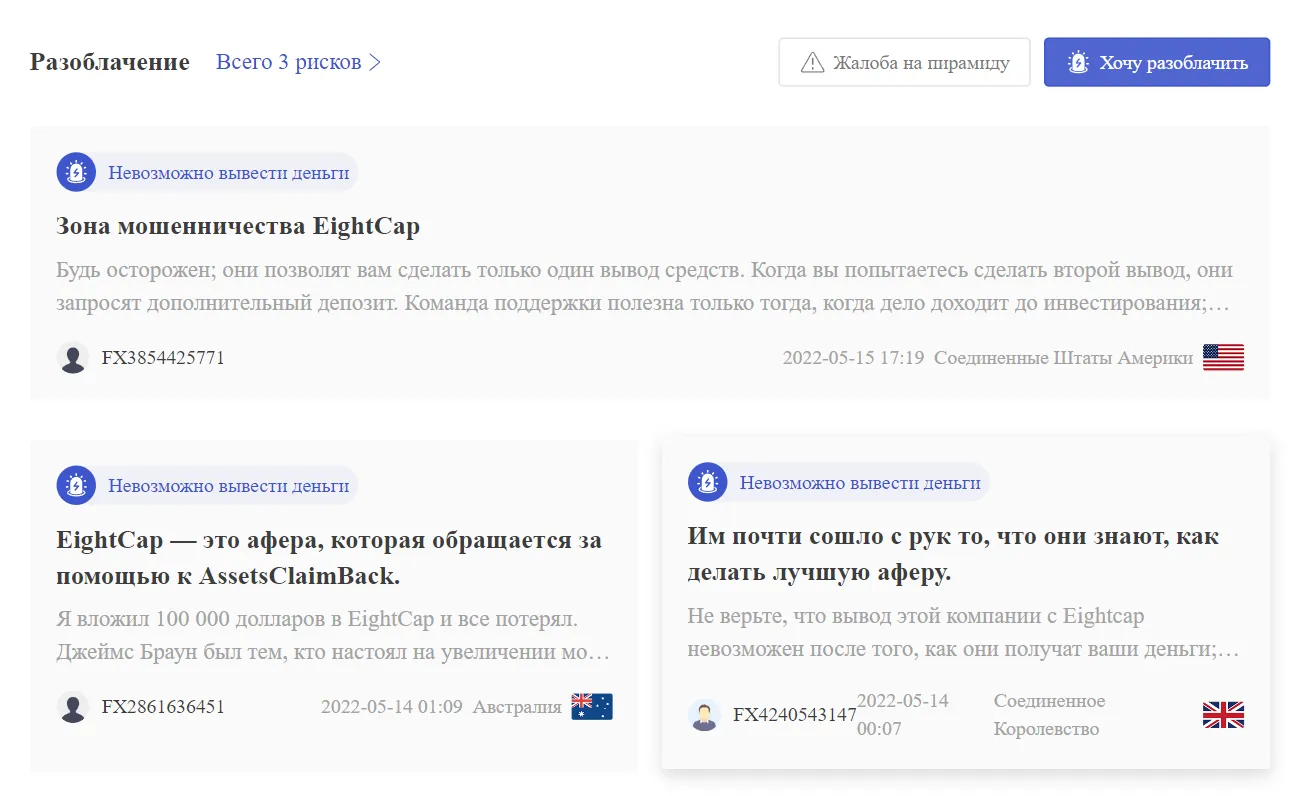Click the chevron after 'Всего 3 рисков'
1309x796 pixels.
pos(375,62)
